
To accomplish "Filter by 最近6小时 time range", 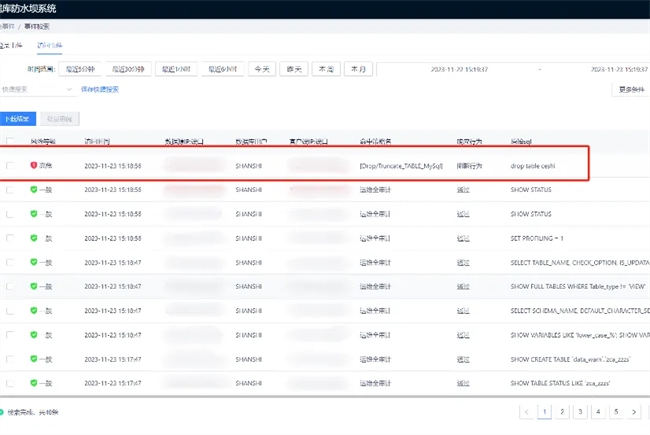I will coord(223,69).
